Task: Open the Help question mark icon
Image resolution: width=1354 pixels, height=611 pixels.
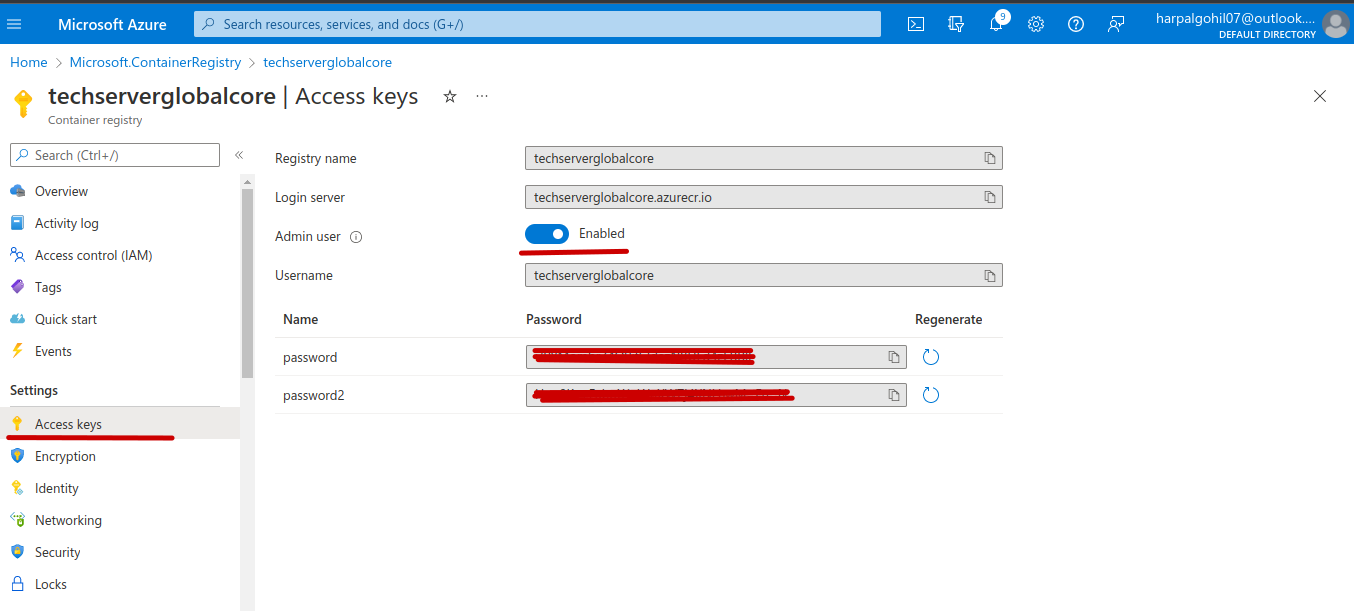Action: point(1076,24)
